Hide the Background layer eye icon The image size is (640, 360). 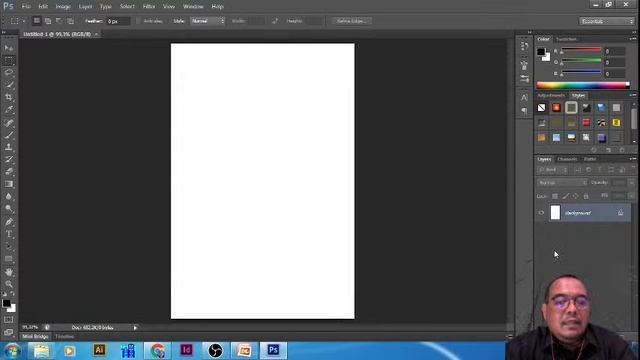click(x=541, y=213)
